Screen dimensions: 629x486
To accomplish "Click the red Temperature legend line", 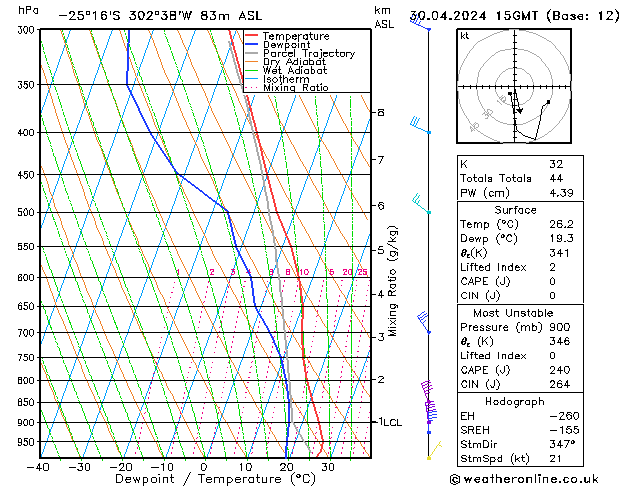I will coord(252,36).
